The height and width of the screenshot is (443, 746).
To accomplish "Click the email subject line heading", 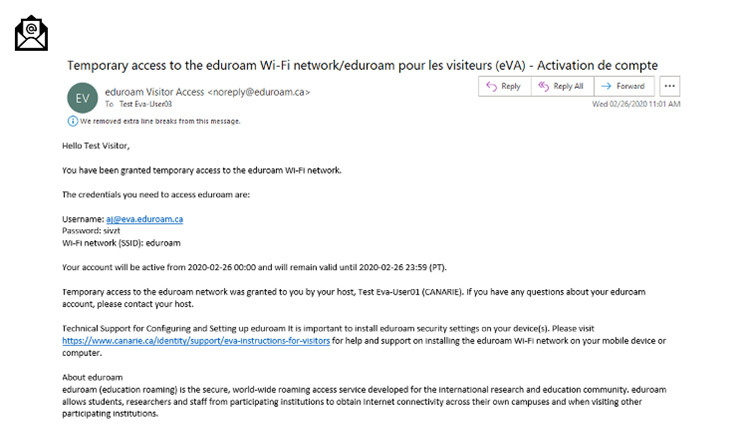I will point(361,65).
